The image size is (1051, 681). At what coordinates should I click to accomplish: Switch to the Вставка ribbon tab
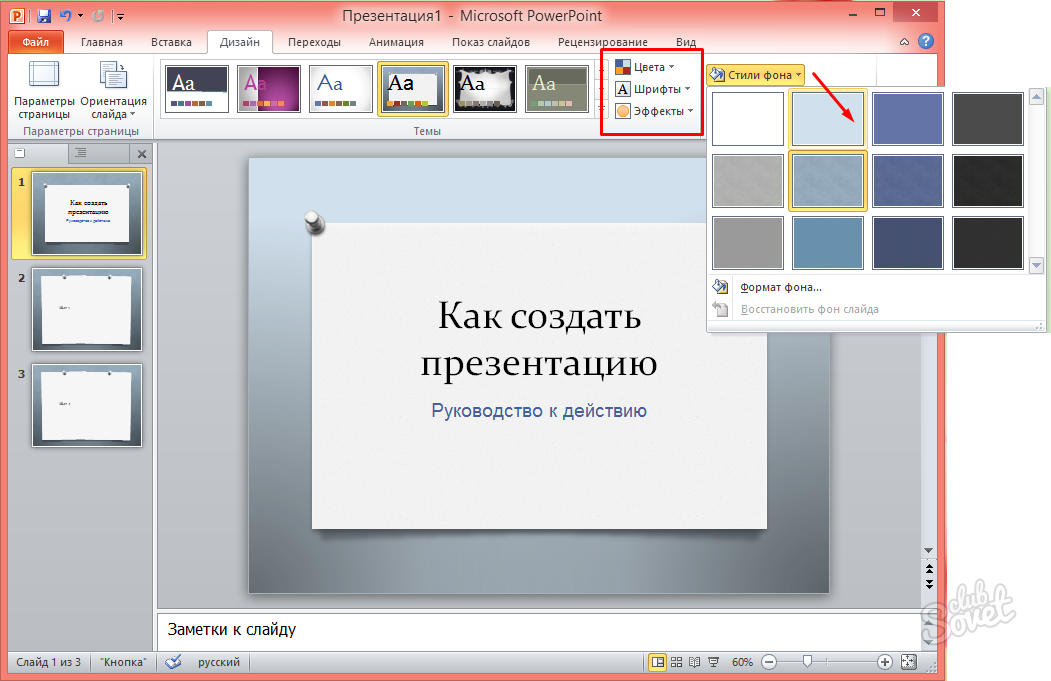tap(171, 42)
